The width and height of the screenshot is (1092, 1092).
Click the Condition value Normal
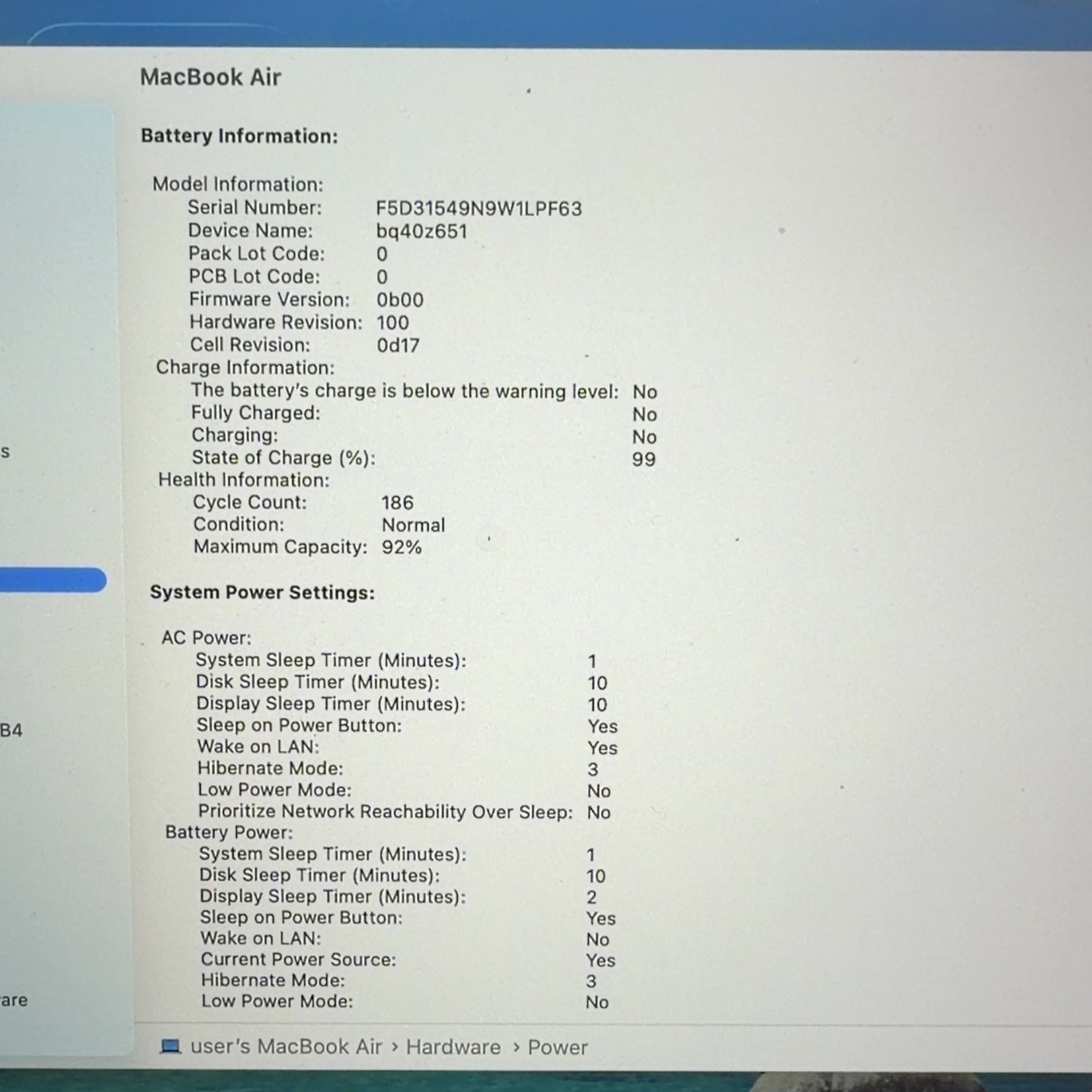click(x=413, y=525)
